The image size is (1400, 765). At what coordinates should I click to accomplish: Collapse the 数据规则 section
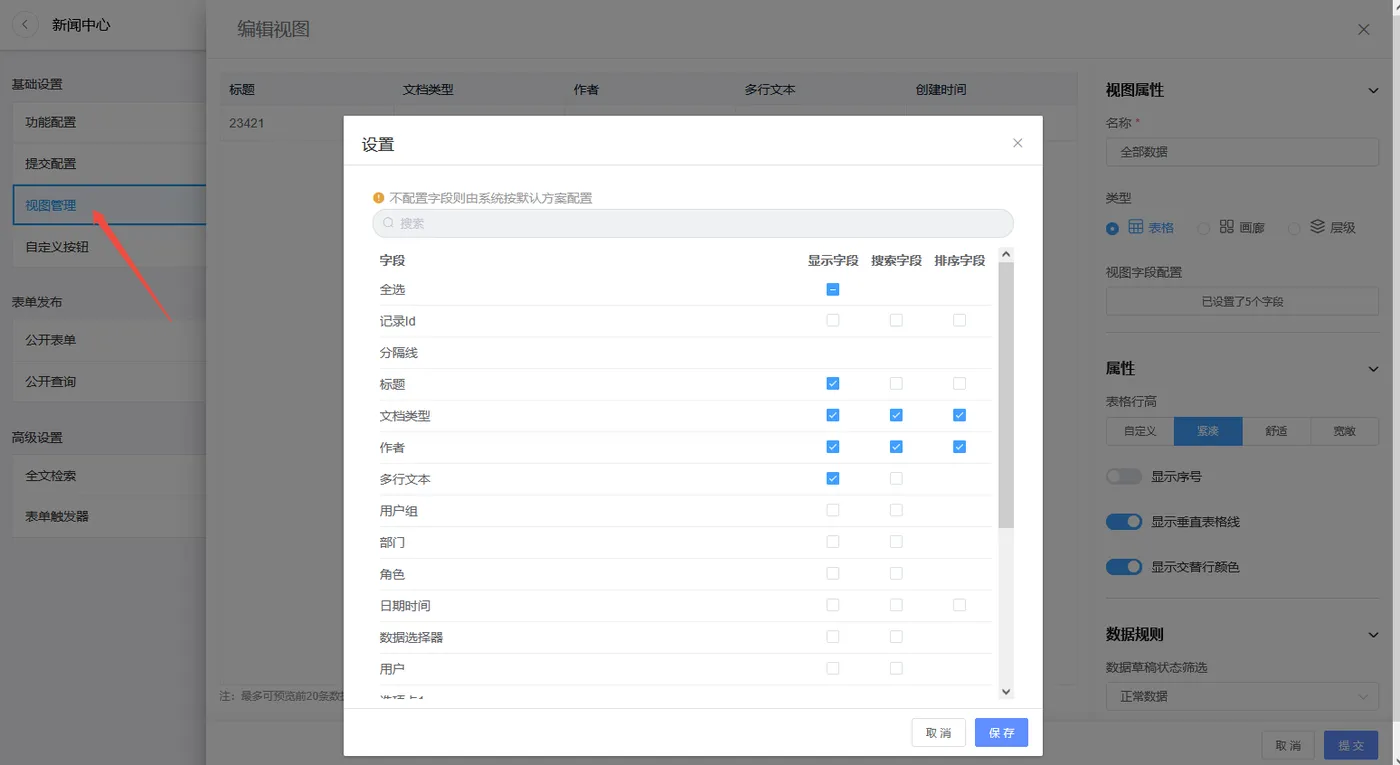tap(1374, 634)
